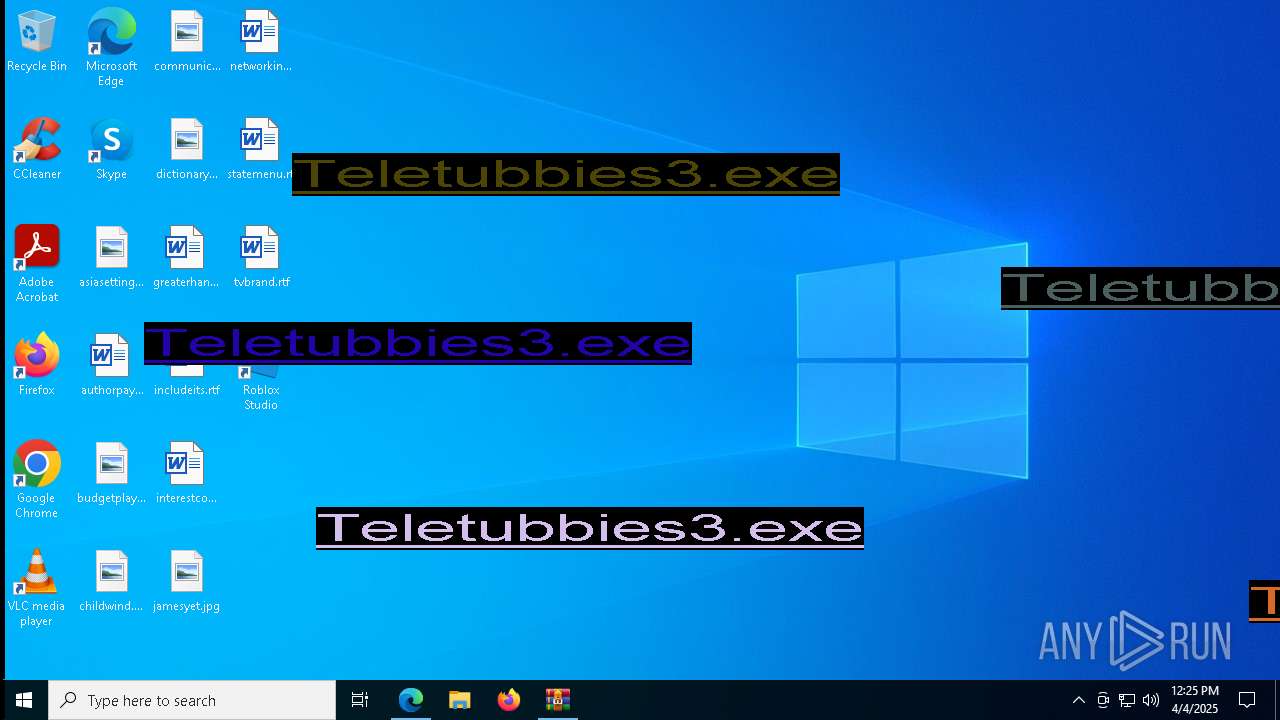The width and height of the screenshot is (1280, 720).
Task: Show hidden system tray icons
Action: point(1078,700)
